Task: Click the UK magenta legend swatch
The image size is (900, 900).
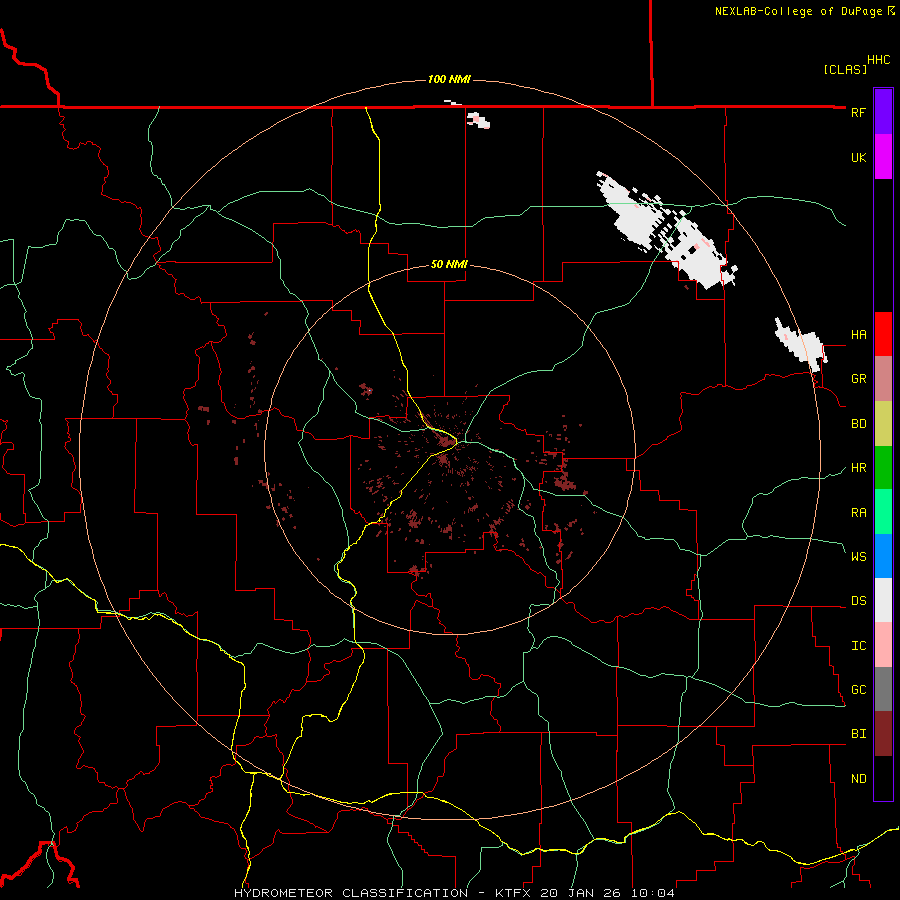Action: pyautogui.click(x=883, y=157)
